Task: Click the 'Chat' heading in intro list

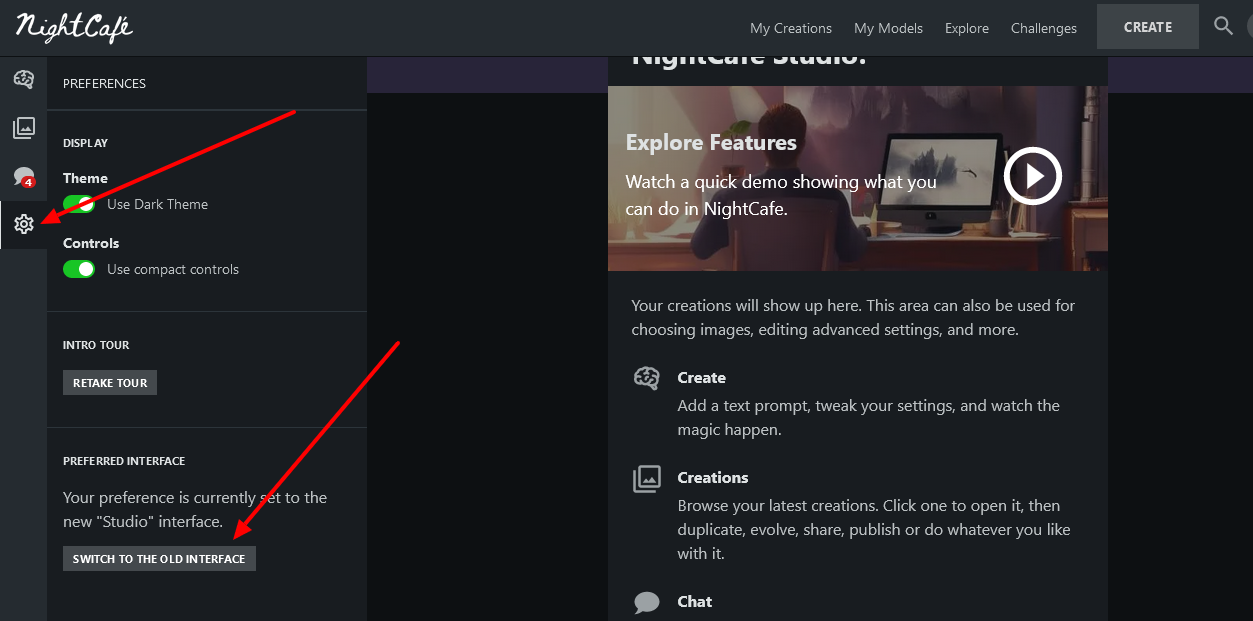Action: pos(695,602)
